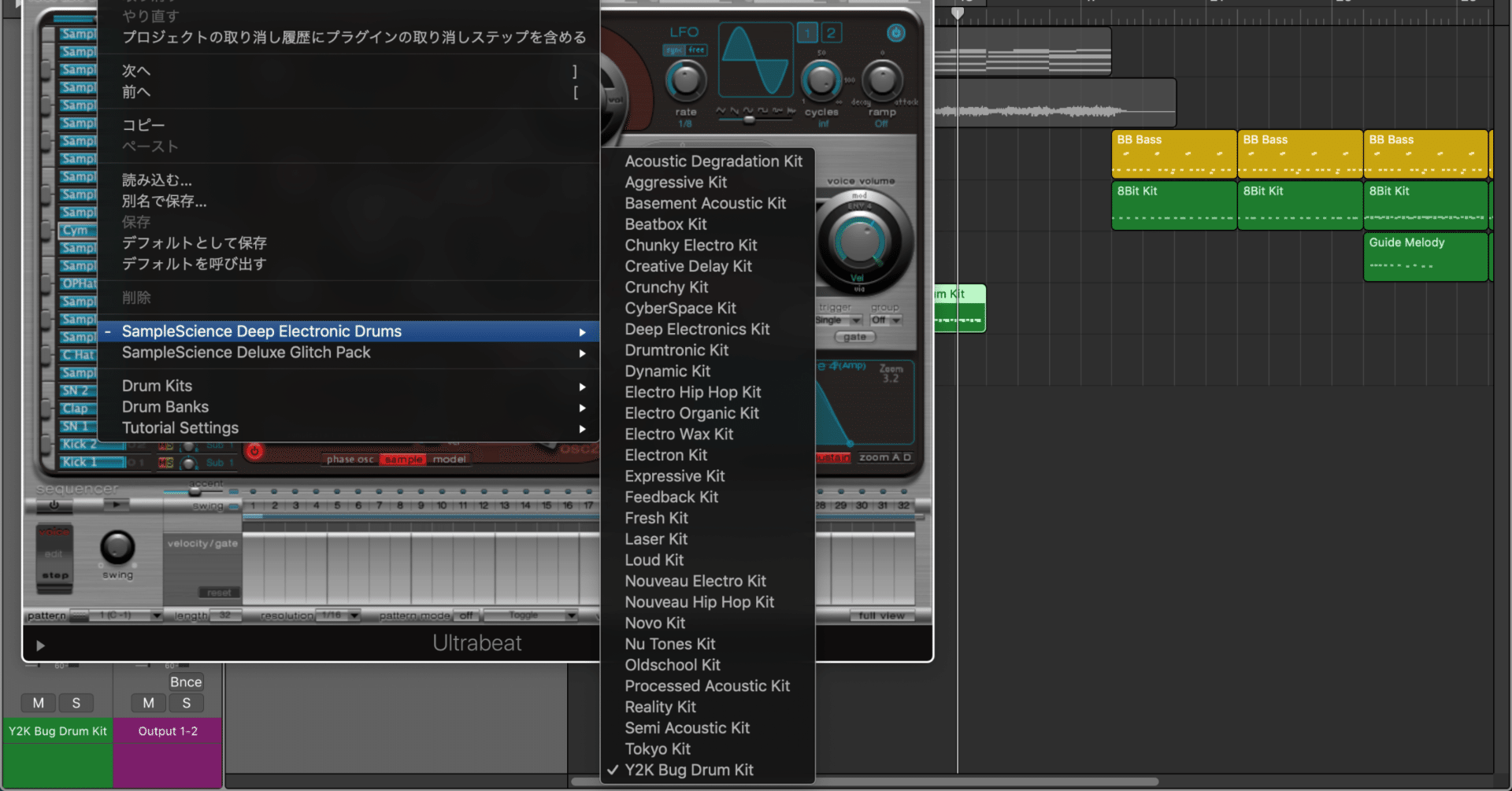1512x791 pixels.
Task: Select LFO 1
Action: pos(806,32)
